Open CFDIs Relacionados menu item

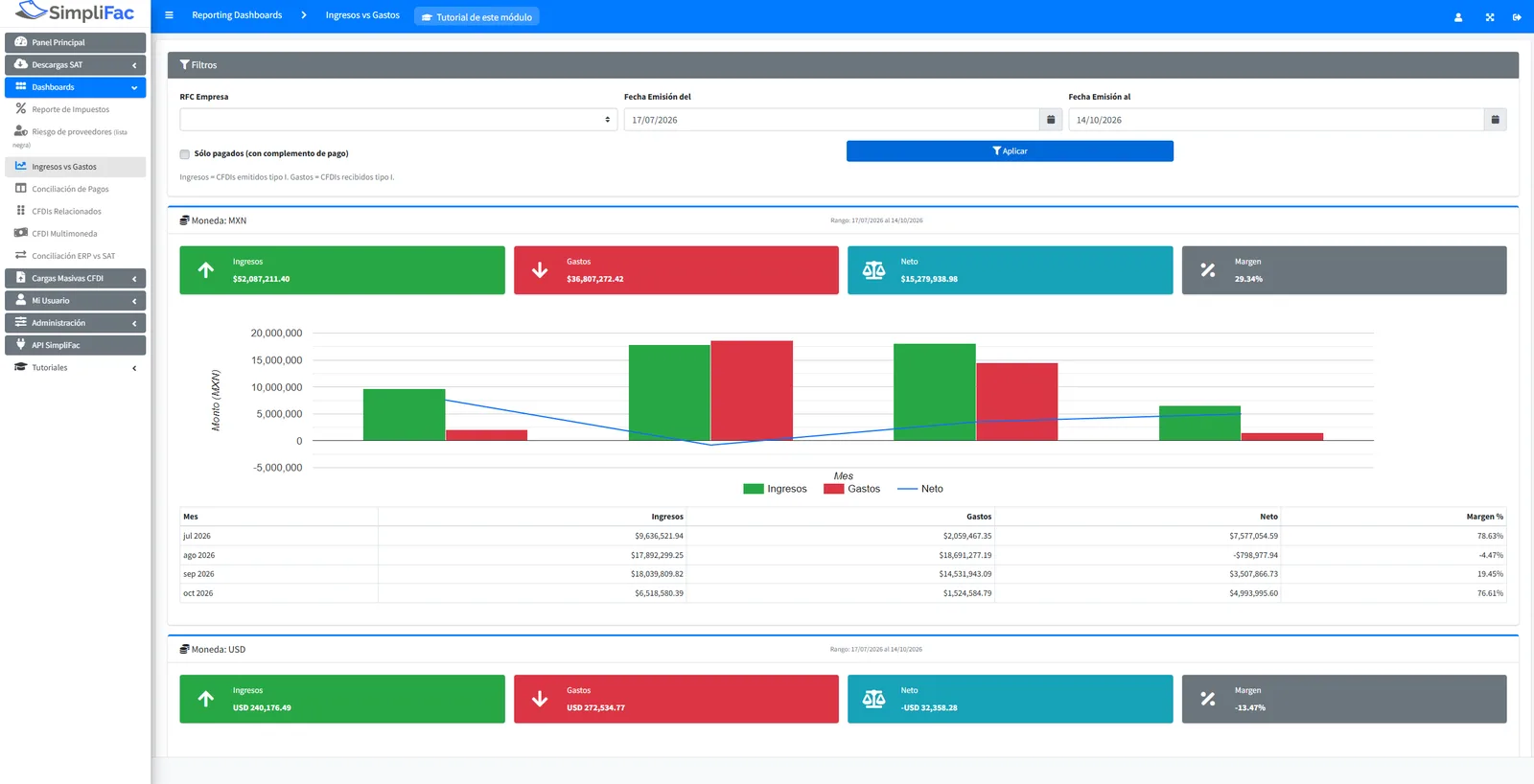pos(75,211)
